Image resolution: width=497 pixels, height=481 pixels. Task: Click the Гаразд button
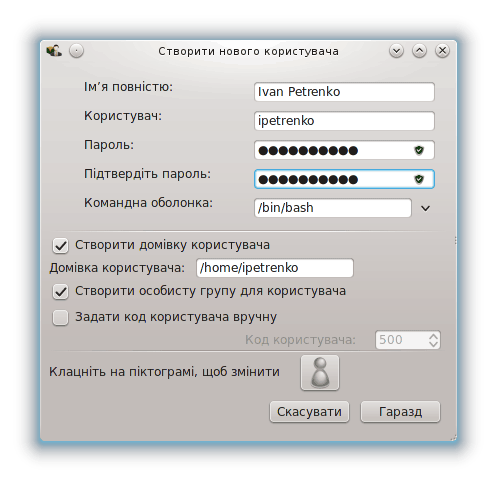coord(400,412)
